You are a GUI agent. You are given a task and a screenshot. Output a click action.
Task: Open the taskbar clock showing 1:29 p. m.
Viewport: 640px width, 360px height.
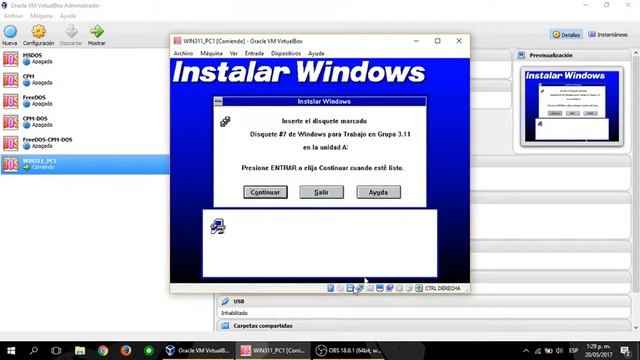(598, 351)
